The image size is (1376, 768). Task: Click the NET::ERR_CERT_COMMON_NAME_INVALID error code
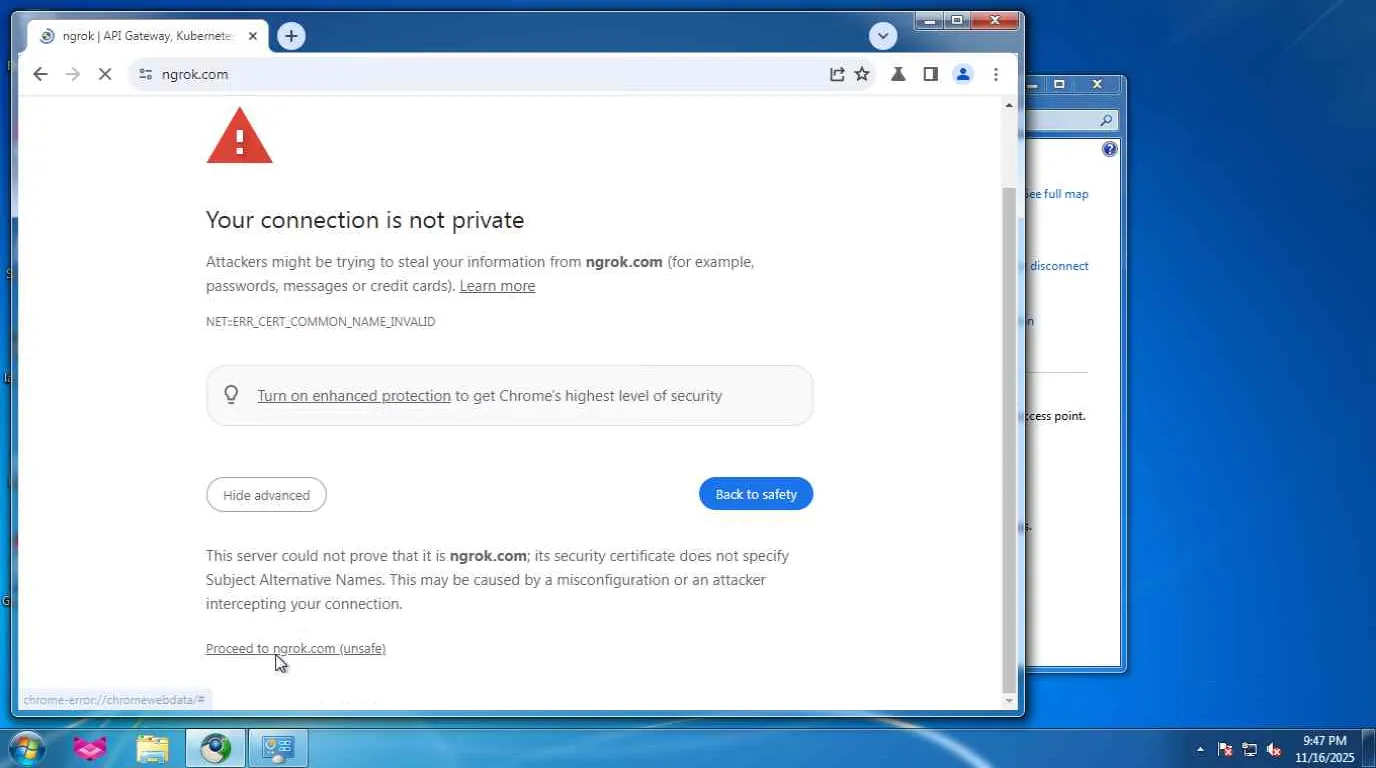coord(320,322)
